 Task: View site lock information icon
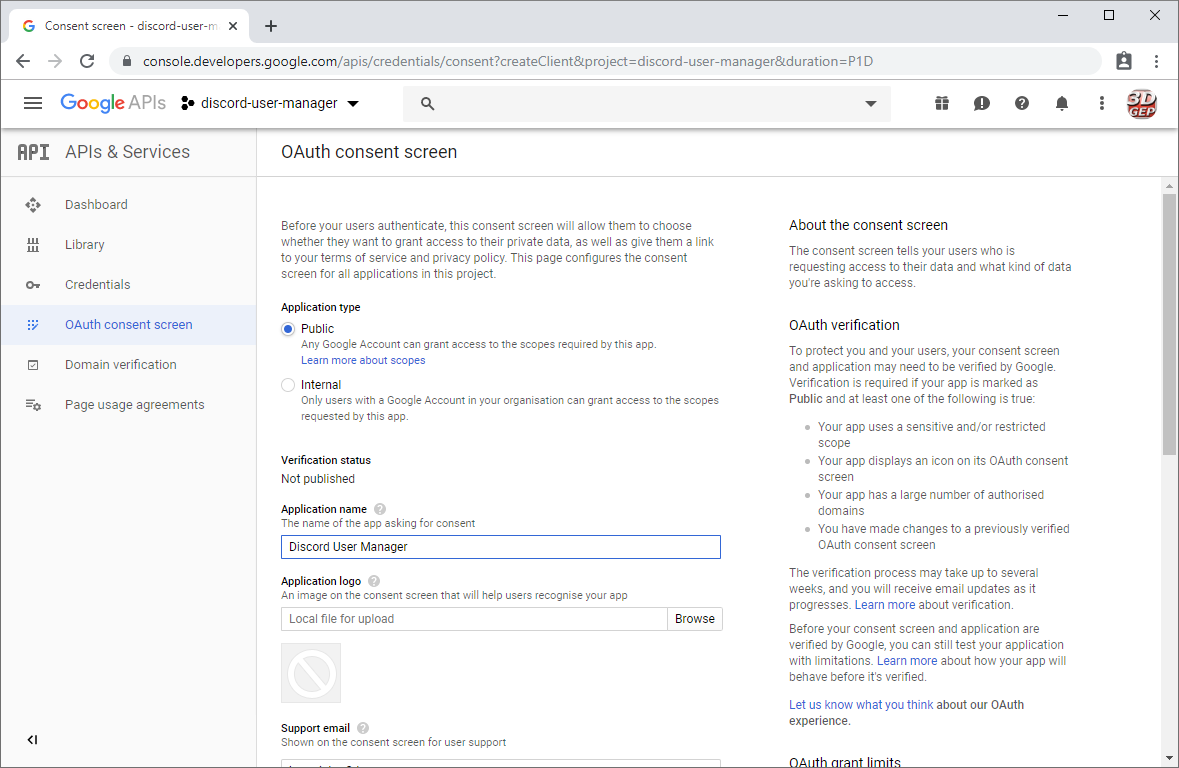tap(126, 61)
